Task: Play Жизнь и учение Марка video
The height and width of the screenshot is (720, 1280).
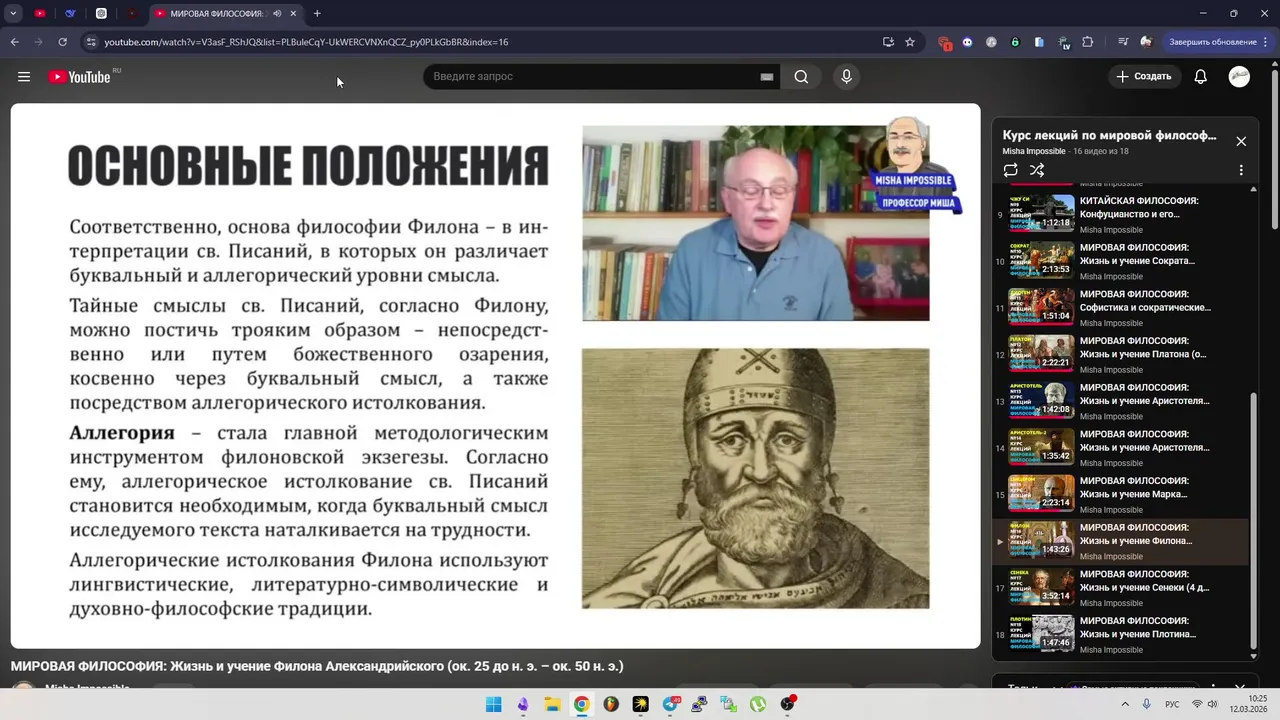Action: click(x=1120, y=493)
